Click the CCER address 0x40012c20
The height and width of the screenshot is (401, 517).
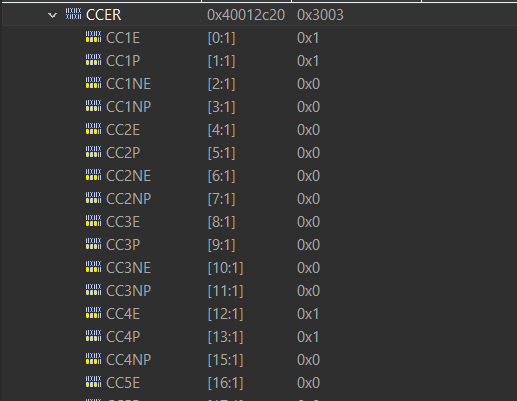[x=246, y=15]
